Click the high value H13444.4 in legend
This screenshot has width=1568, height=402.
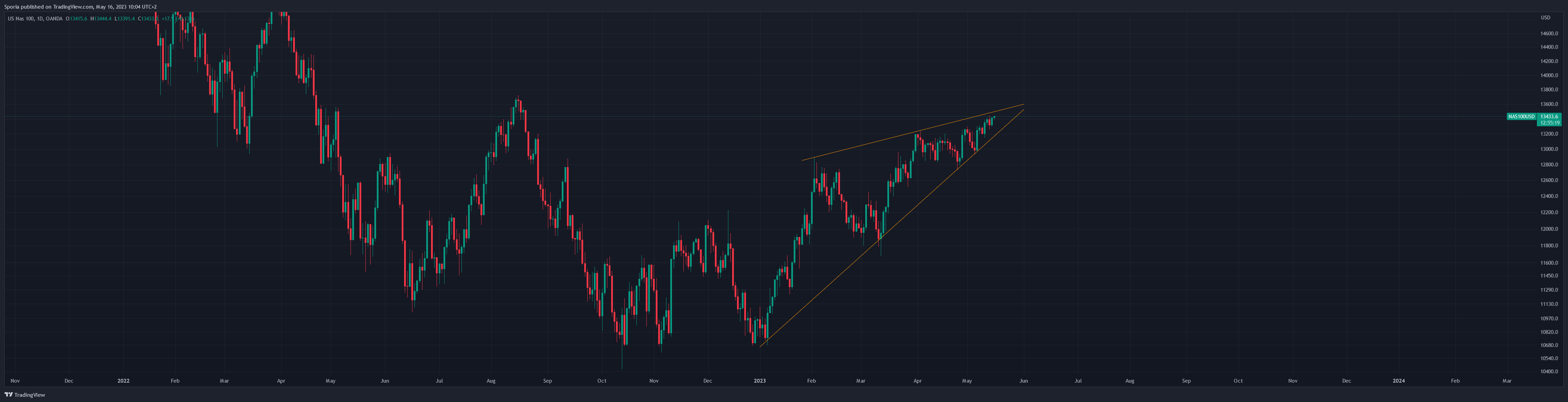pos(101,19)
